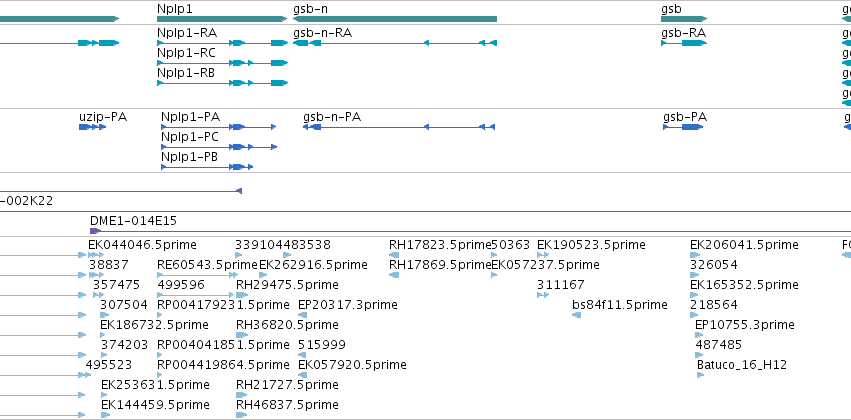
Task: Select the gsb-RA transcript
Action: click(x=684, y=43)
